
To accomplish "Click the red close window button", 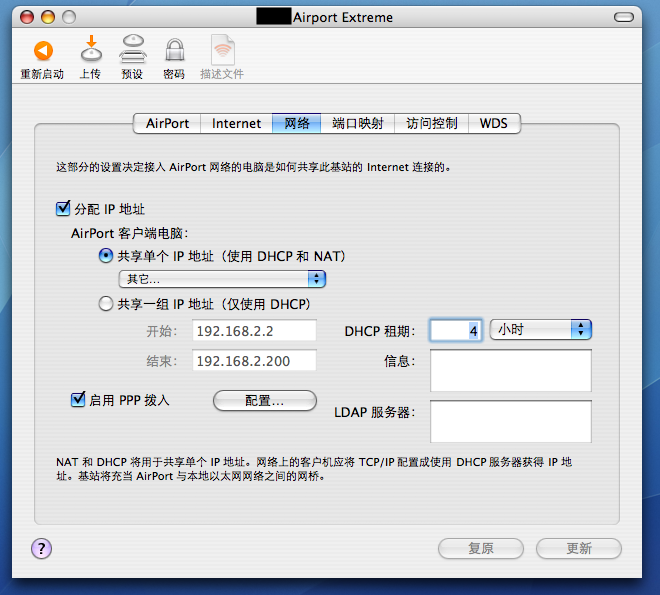I will pyautogui.click(x=27, y=17).
